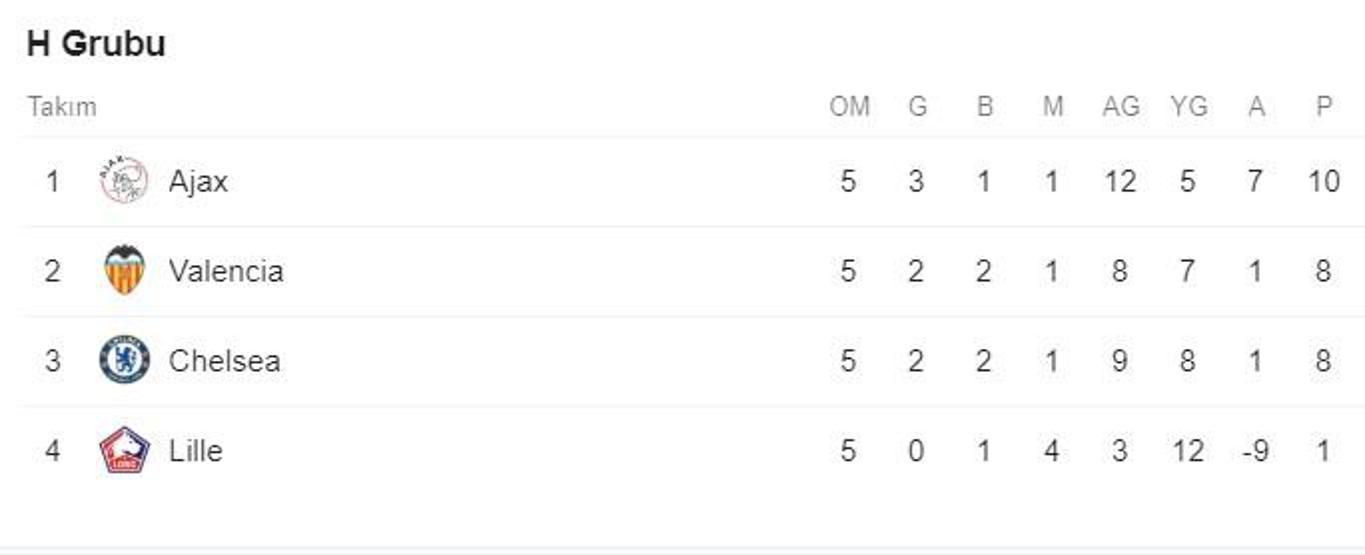Open the Ajax team name link
The width and height of the screenshot is (1365, 555).
(x=198, y=182)
